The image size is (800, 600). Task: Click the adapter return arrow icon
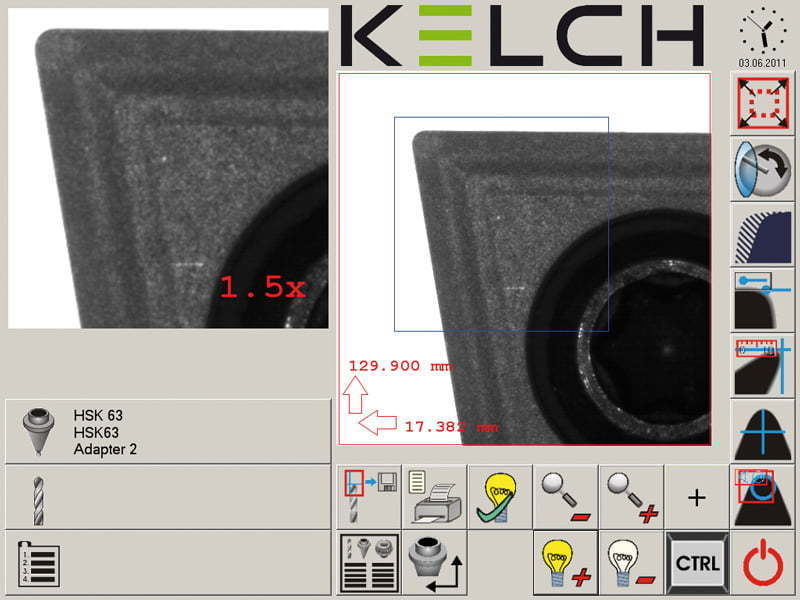435,563
